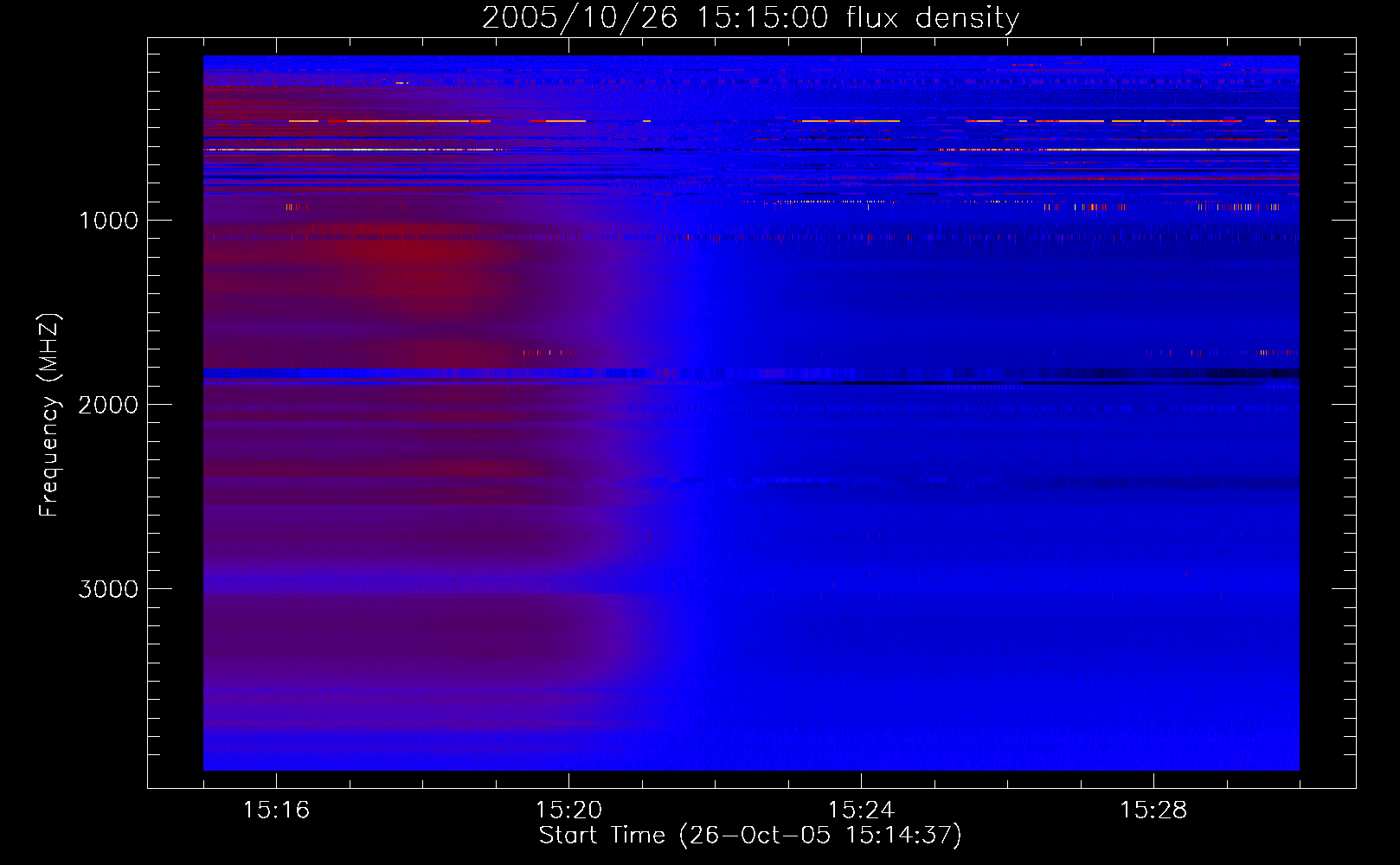Click the 15:28 time tick label
This screenshot has width=1400, height=865.
(x=1153, y=811)
